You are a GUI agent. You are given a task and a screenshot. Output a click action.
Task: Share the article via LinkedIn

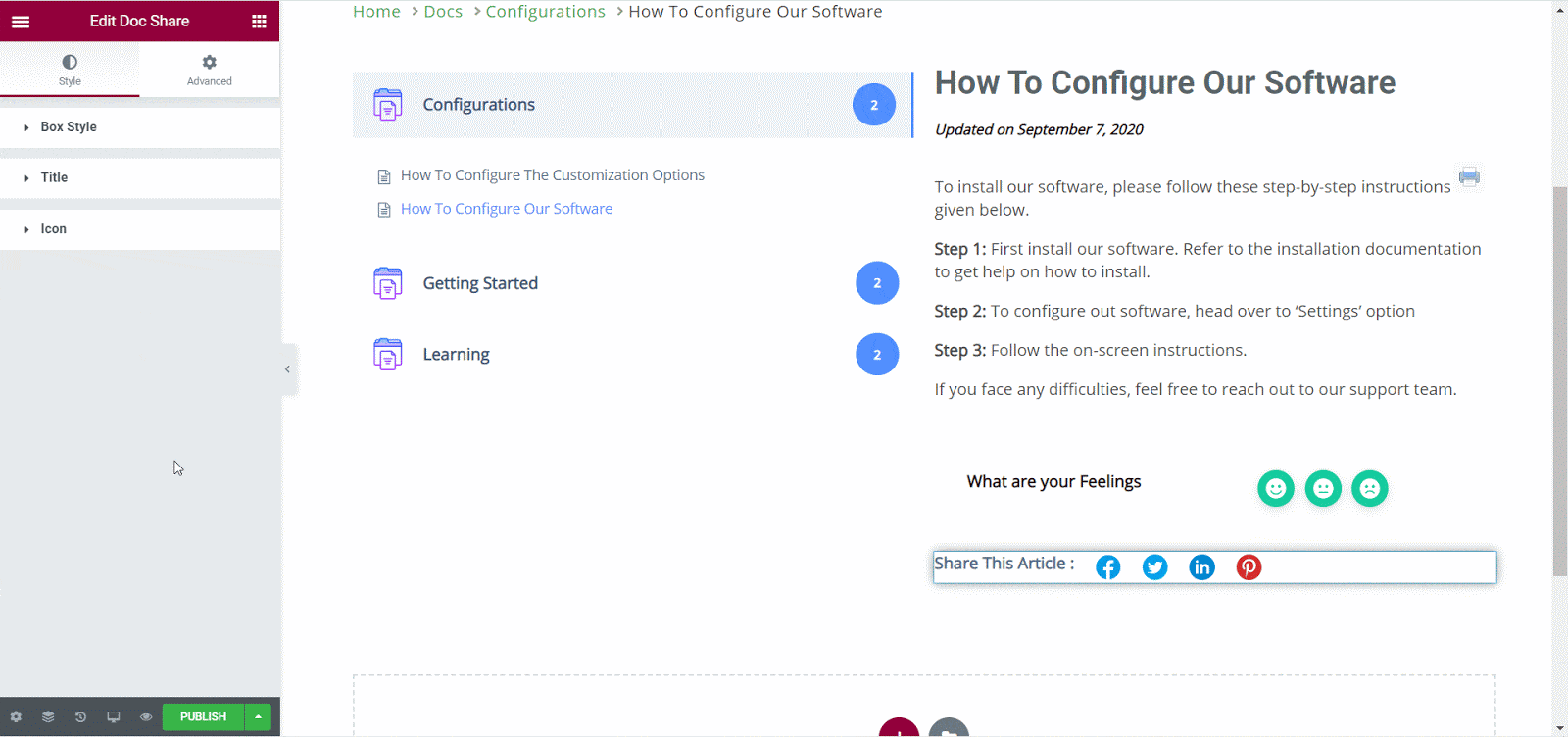tap(1201, 567)
